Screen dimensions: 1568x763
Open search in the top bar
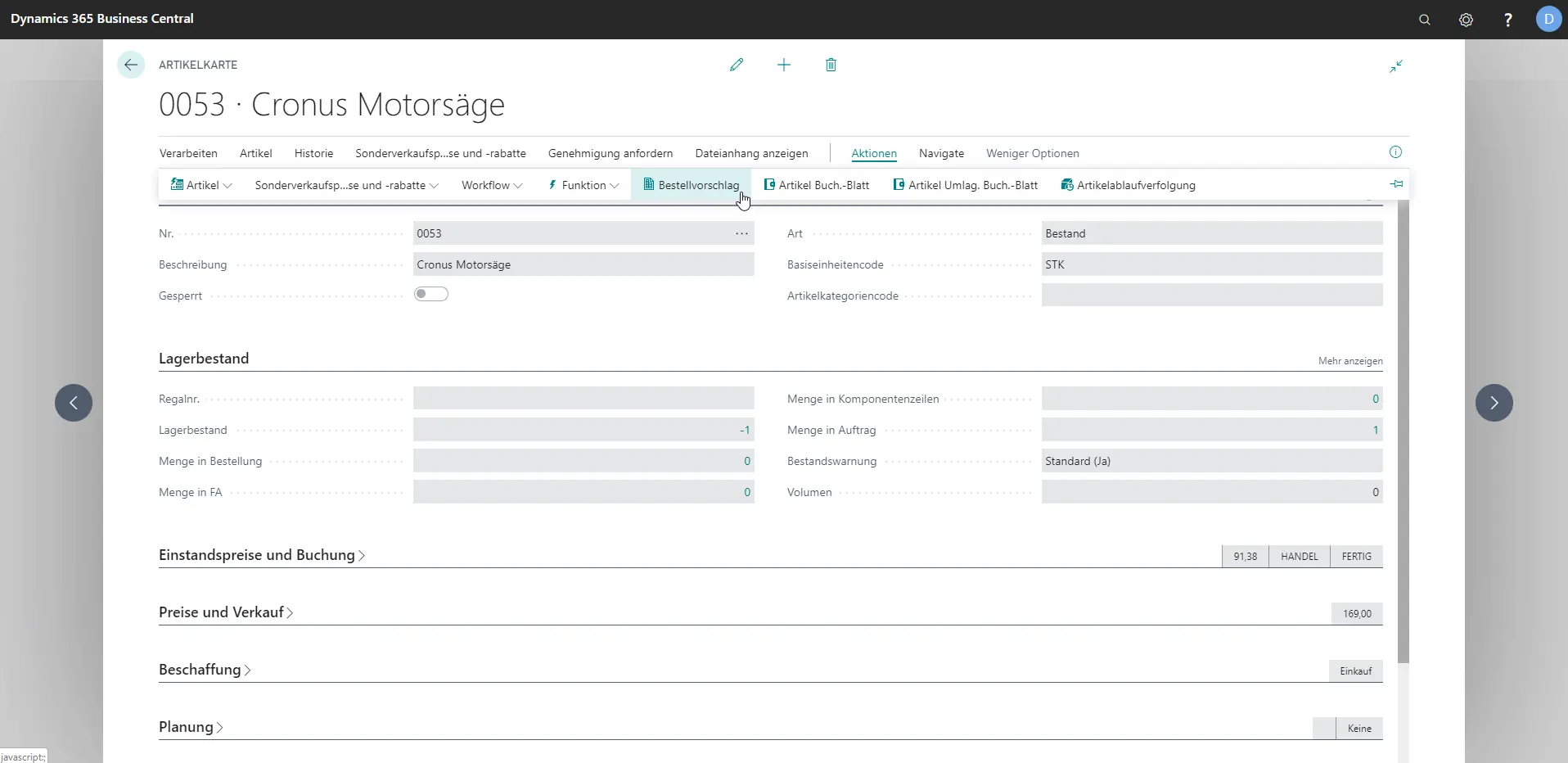(1425, 20)
